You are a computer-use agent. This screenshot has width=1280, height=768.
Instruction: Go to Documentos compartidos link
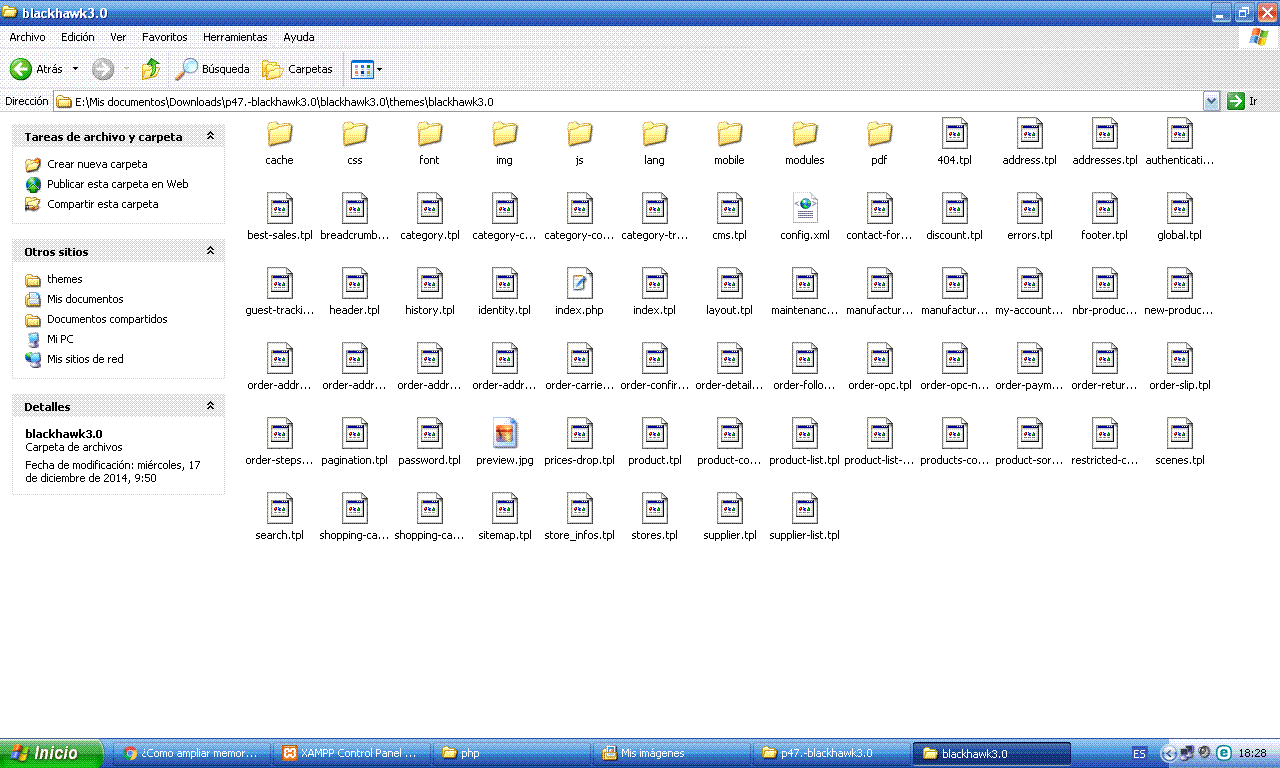[107, 319]
